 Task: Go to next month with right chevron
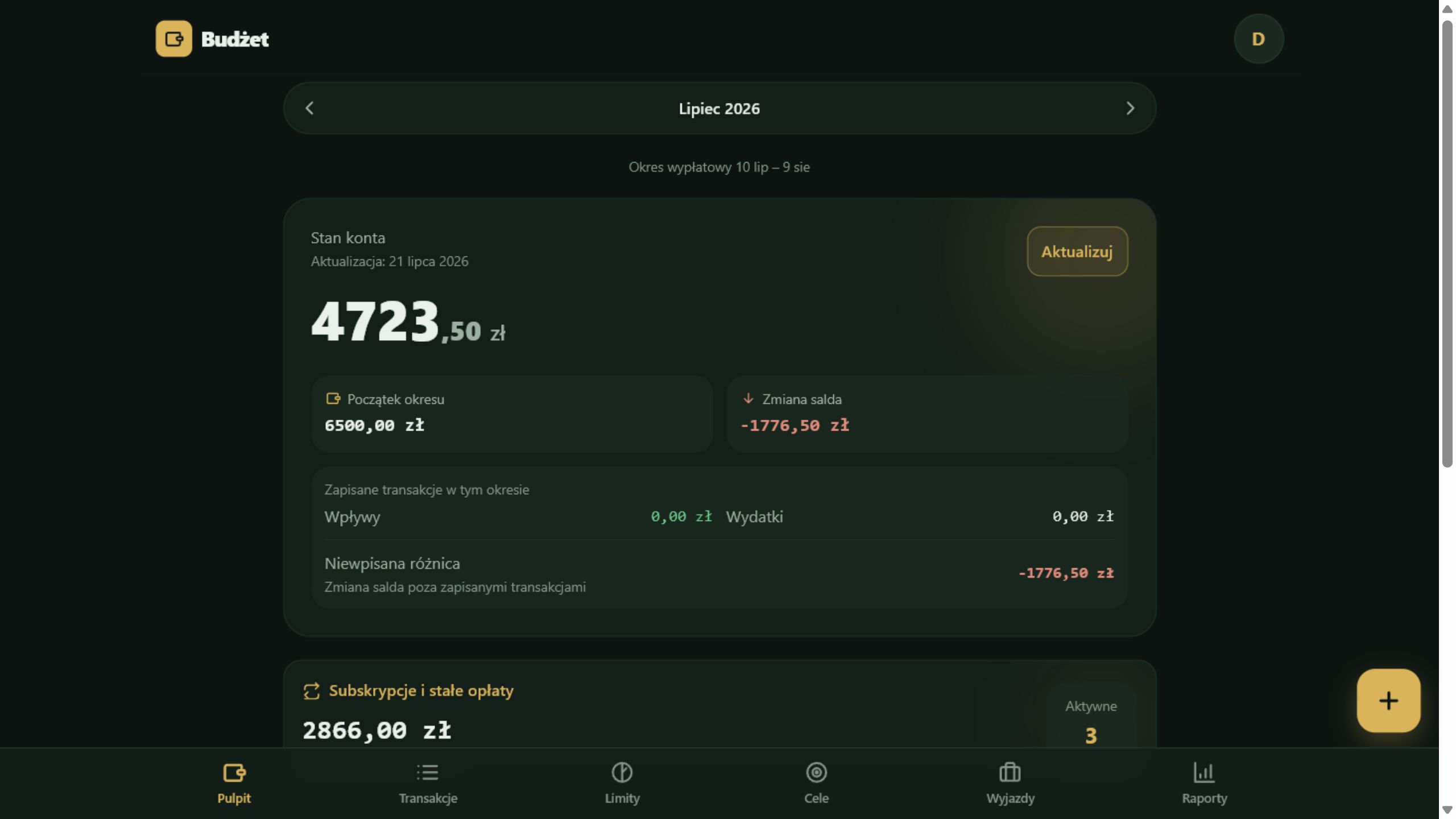[1130, 108]
